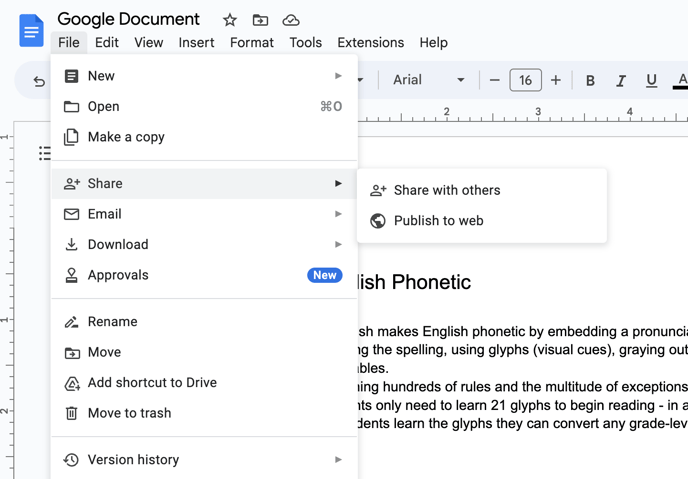Click the font size field showing 16

pos(525,80)
